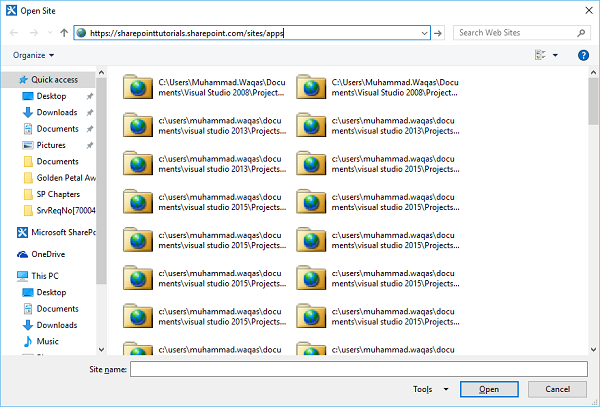Select Microsoft SharePoint Designer in navigation pane
Image resolution: width=600 pixels, height=407 pixels.
pyautogui.click(x=57, y=232)
